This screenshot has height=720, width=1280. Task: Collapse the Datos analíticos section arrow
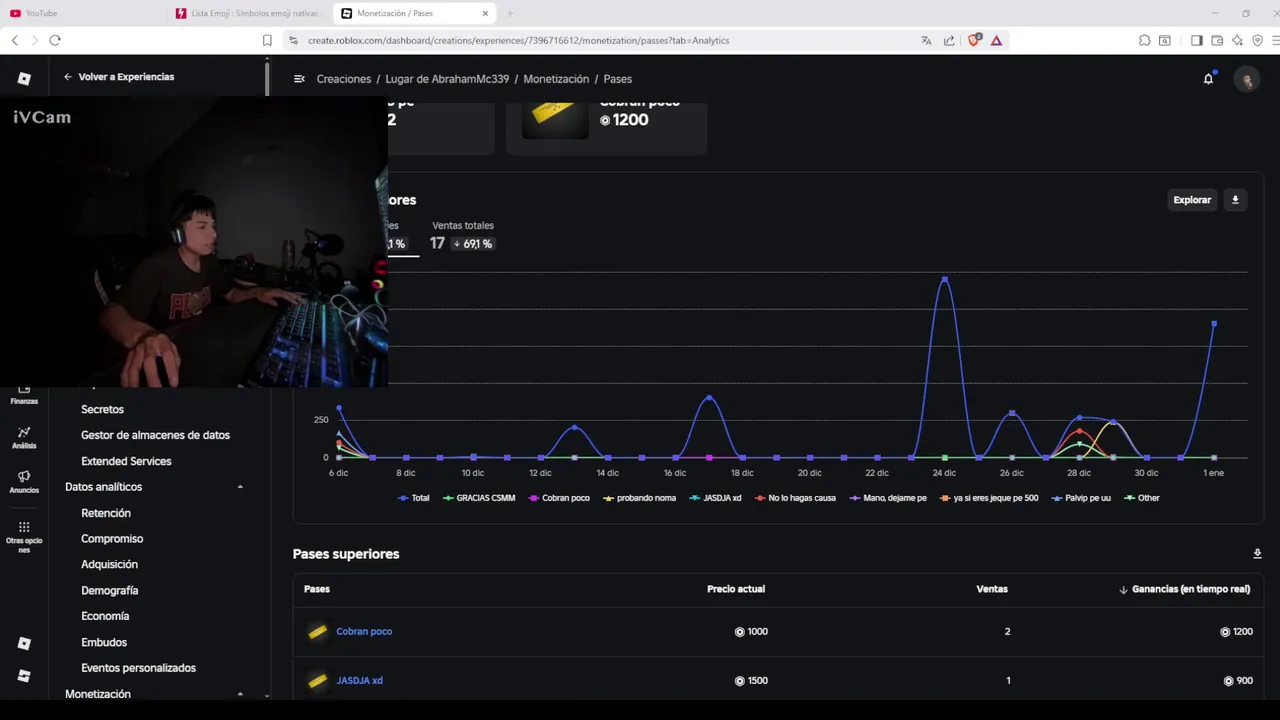240,487
